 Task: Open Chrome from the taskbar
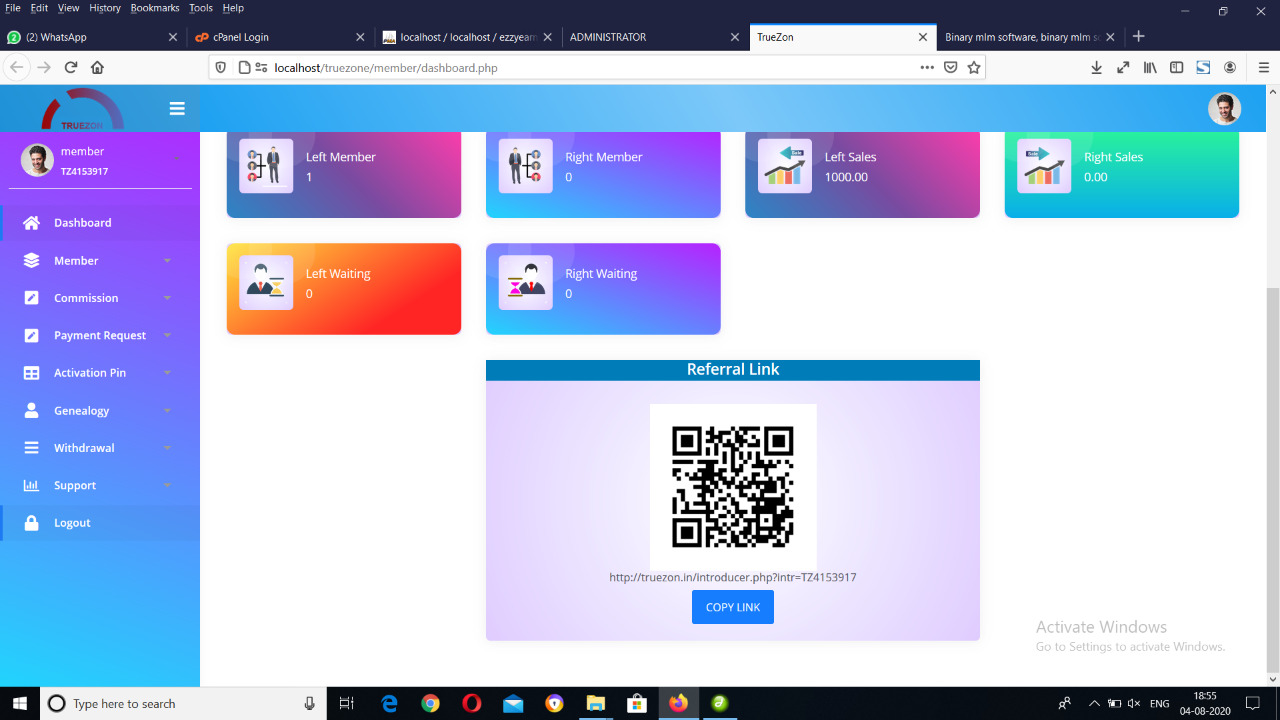click(x=430, y=704)
